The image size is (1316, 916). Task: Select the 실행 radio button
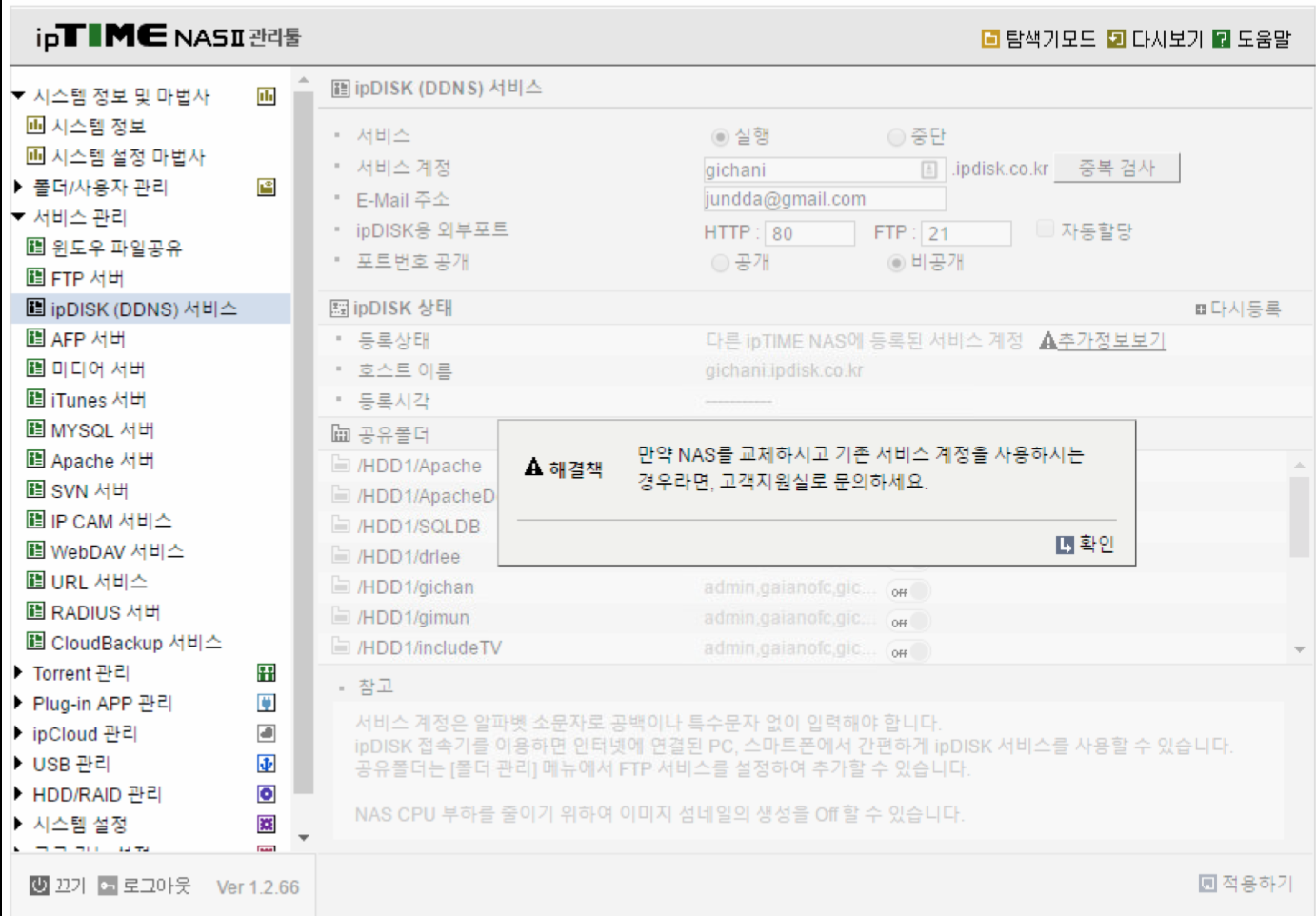[721, 137]
